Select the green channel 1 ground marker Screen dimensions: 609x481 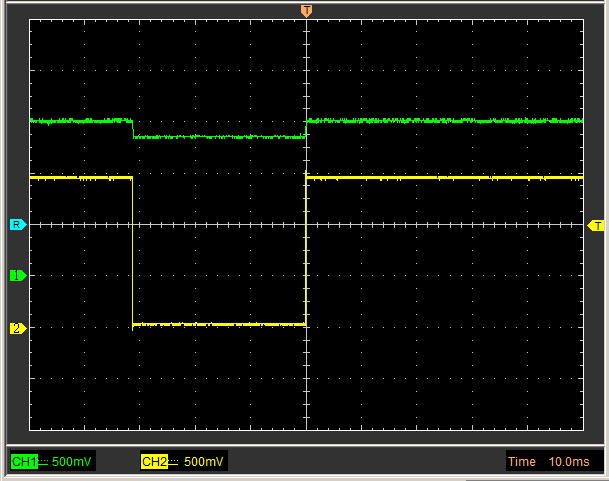18,276
